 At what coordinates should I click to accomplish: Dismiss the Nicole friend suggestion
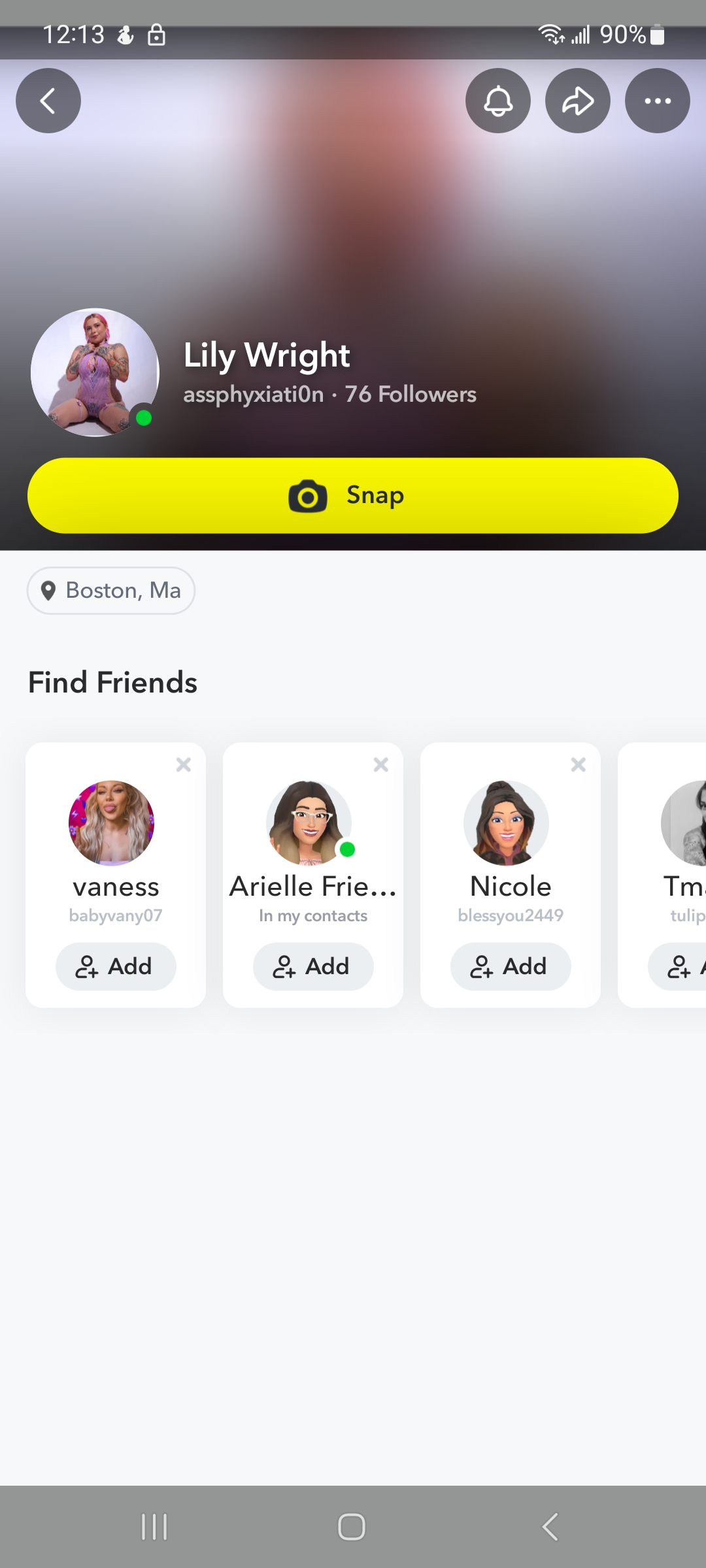pyautogui.click(x=579, y=764)
